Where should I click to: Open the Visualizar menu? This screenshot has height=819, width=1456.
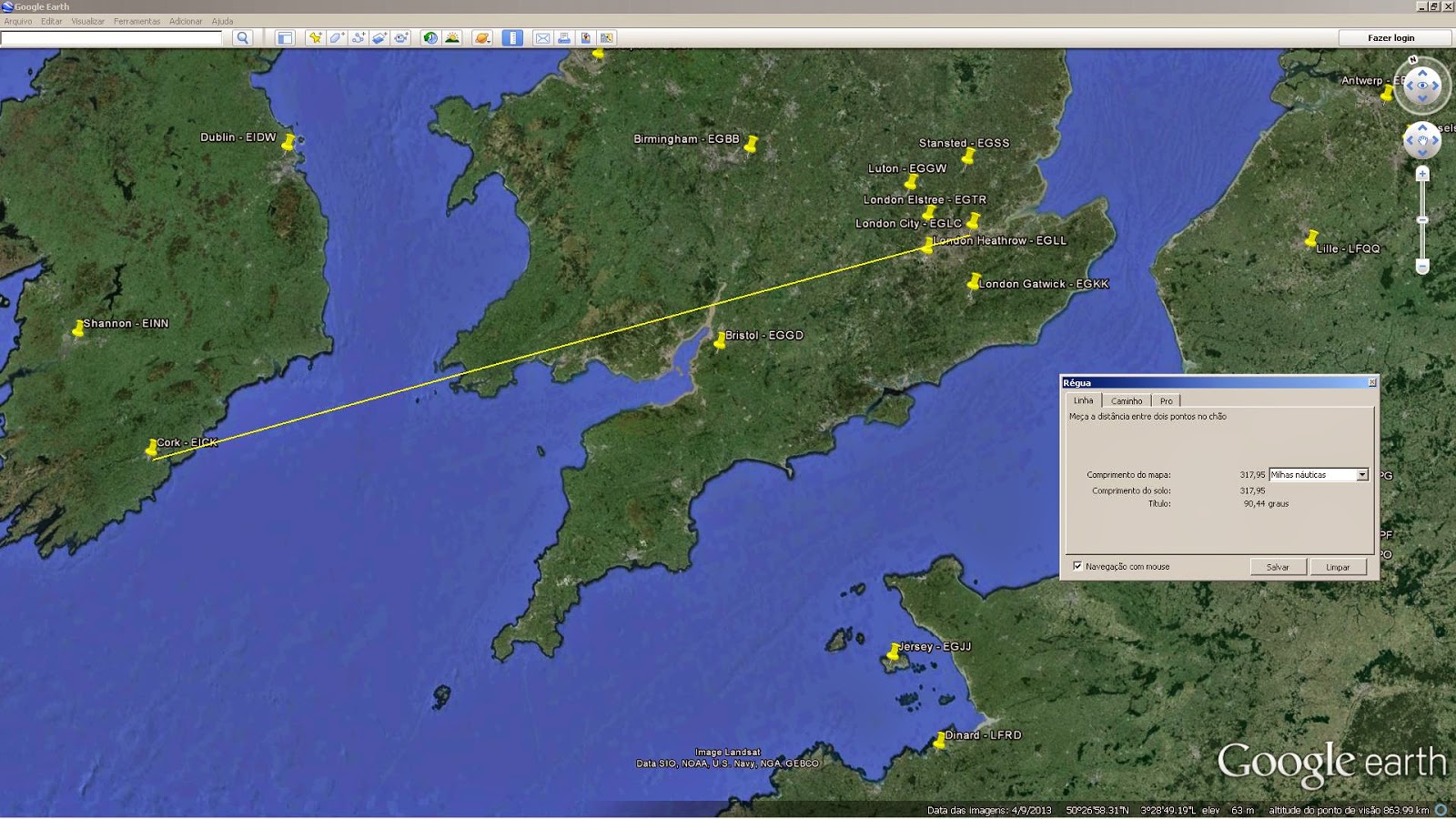(88, 21)
